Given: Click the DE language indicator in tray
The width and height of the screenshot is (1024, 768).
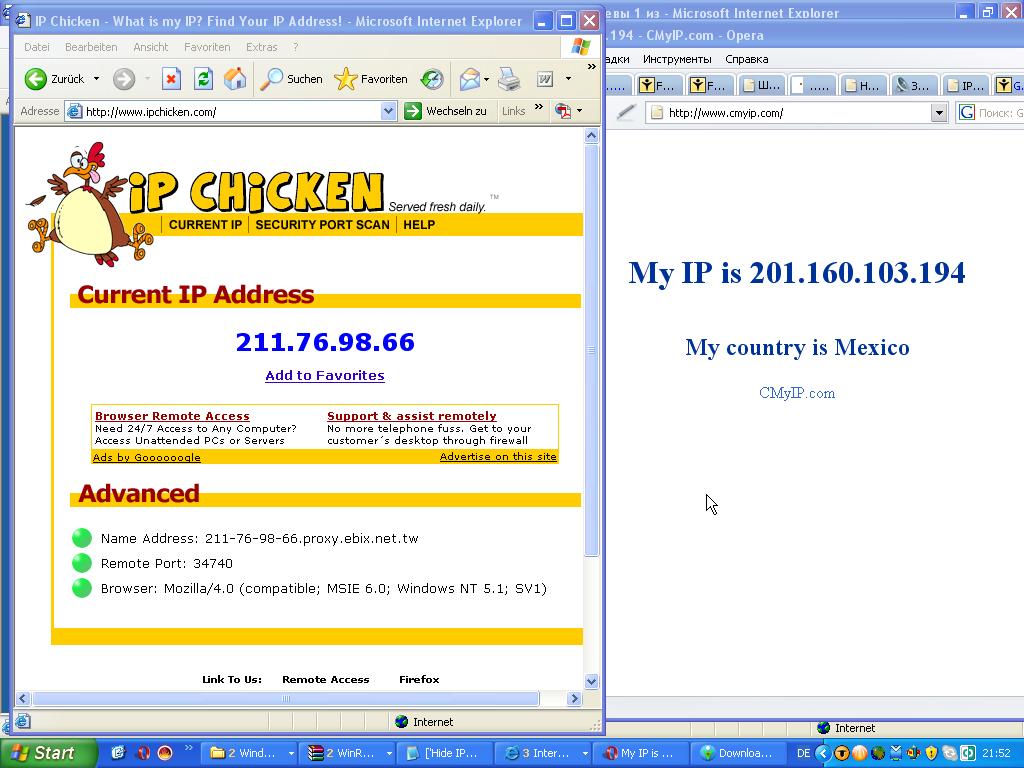Looking at the screenshot, I should pyautogui.click(x=803, y=753).
